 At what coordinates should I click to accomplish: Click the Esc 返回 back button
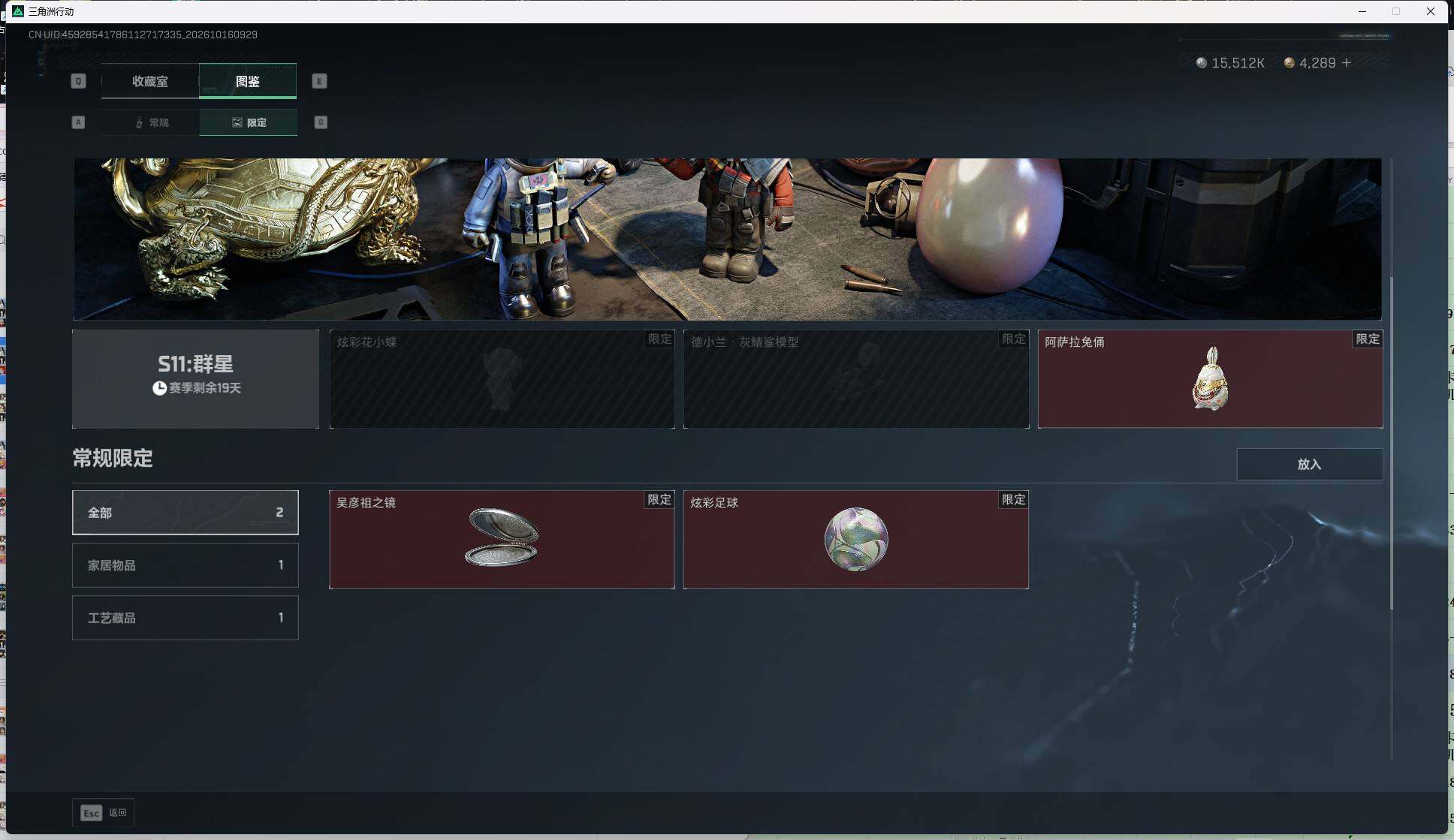(103, 813)
